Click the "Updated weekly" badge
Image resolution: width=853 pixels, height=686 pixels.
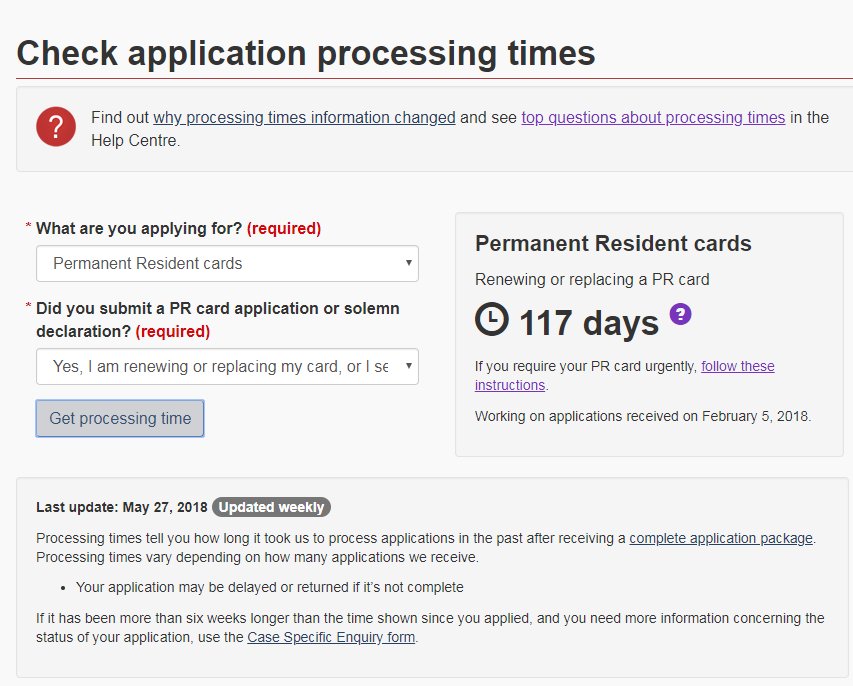[271, 507]
